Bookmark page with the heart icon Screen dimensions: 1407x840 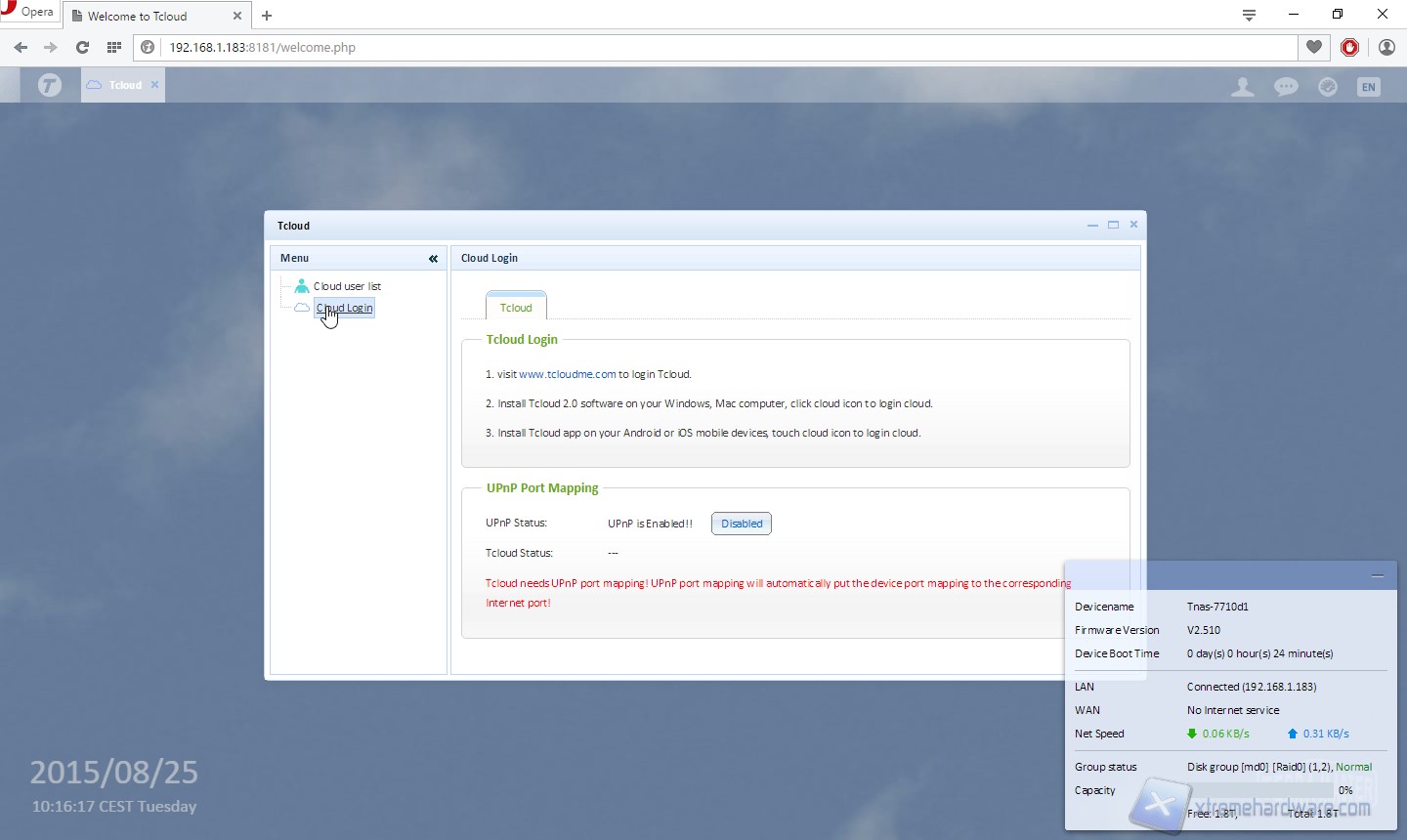[x=1314, y=47]
